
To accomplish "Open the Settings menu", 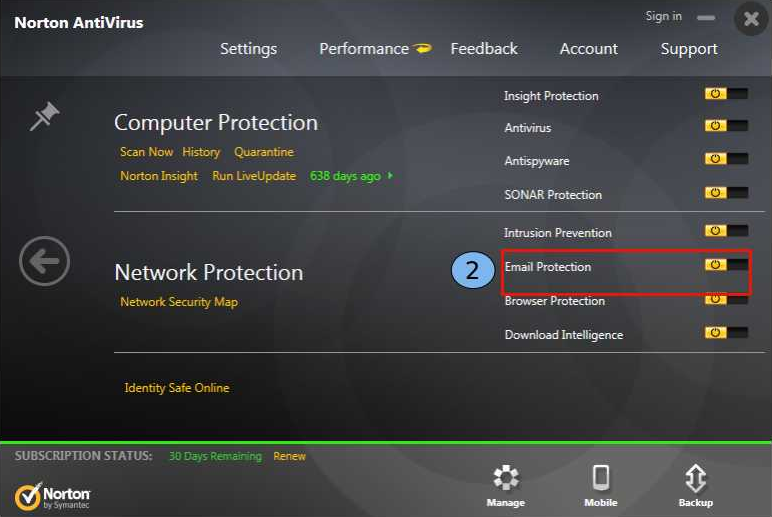I will pyautogui.click(x=248, y=49).
